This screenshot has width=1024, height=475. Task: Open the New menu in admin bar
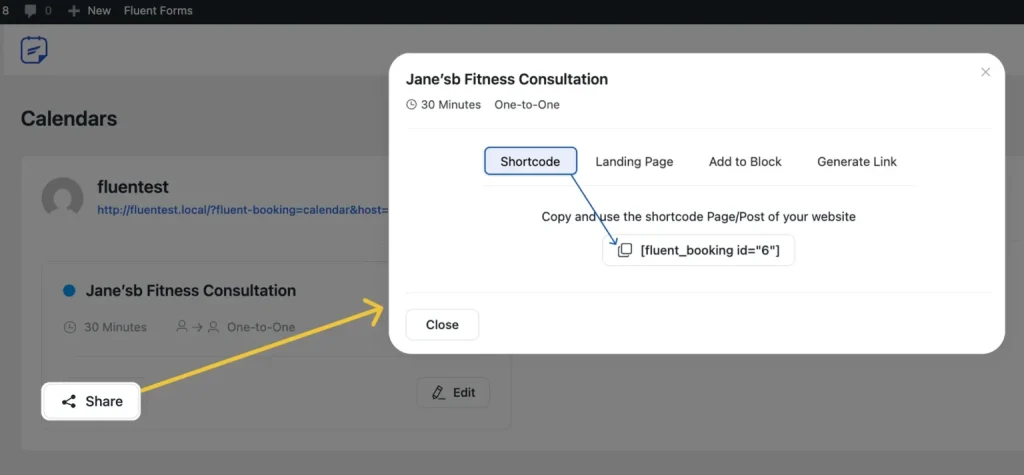point(89,10)
